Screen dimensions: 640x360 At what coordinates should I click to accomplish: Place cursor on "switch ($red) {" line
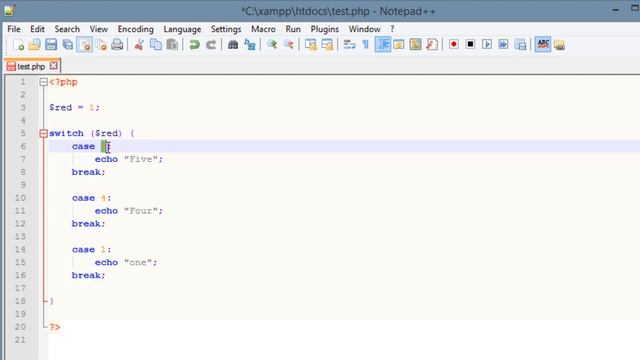(91, 133)
